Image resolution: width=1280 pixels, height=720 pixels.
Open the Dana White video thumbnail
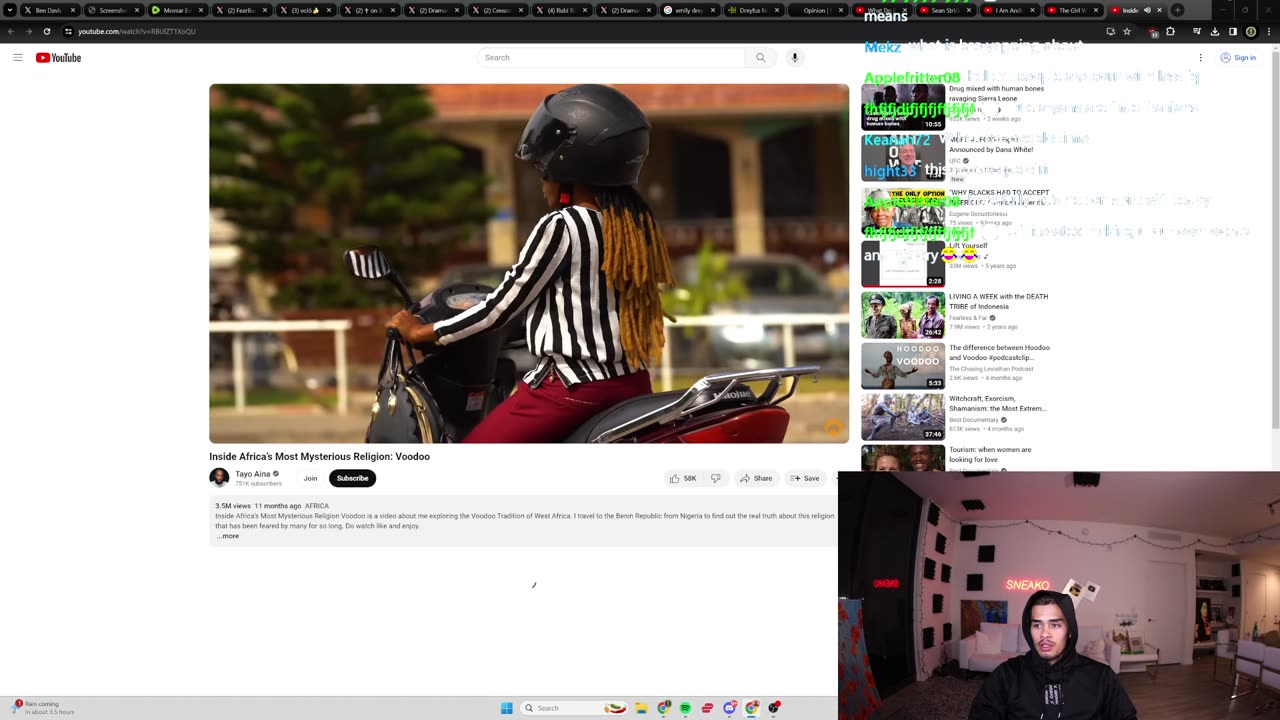[x=903, y=158]
